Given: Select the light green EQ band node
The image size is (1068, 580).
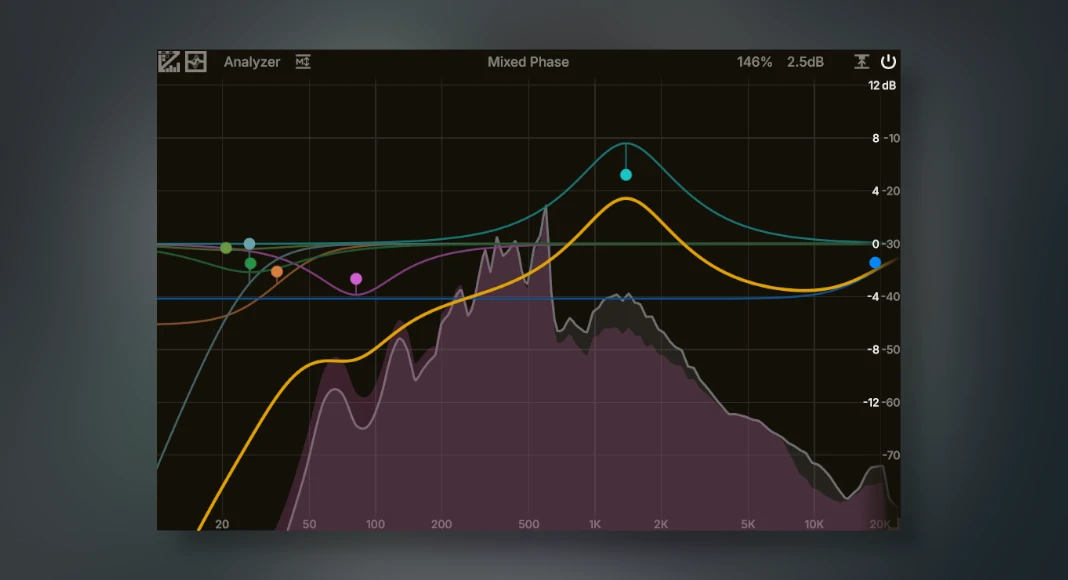Looking at the screenshot, I should coord(226,248).
